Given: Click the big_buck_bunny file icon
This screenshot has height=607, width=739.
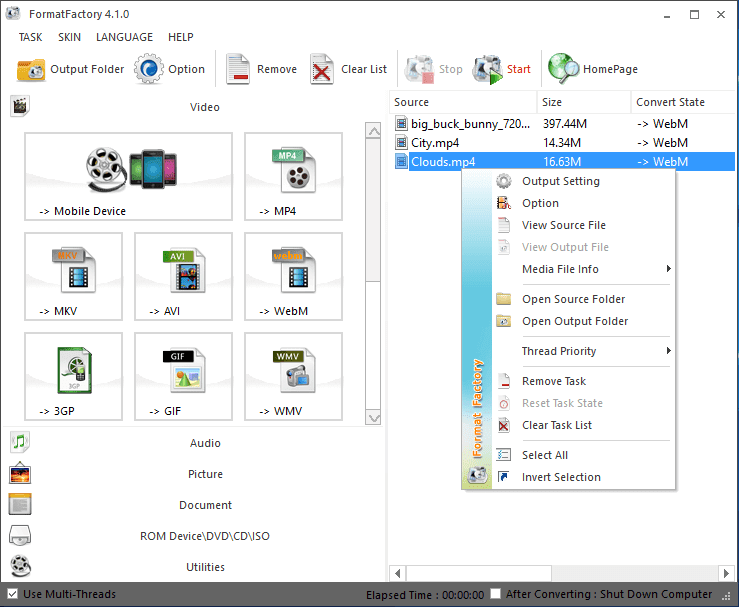Looking at the screenshot, I should pyautogui.click(x=401, y=123).
